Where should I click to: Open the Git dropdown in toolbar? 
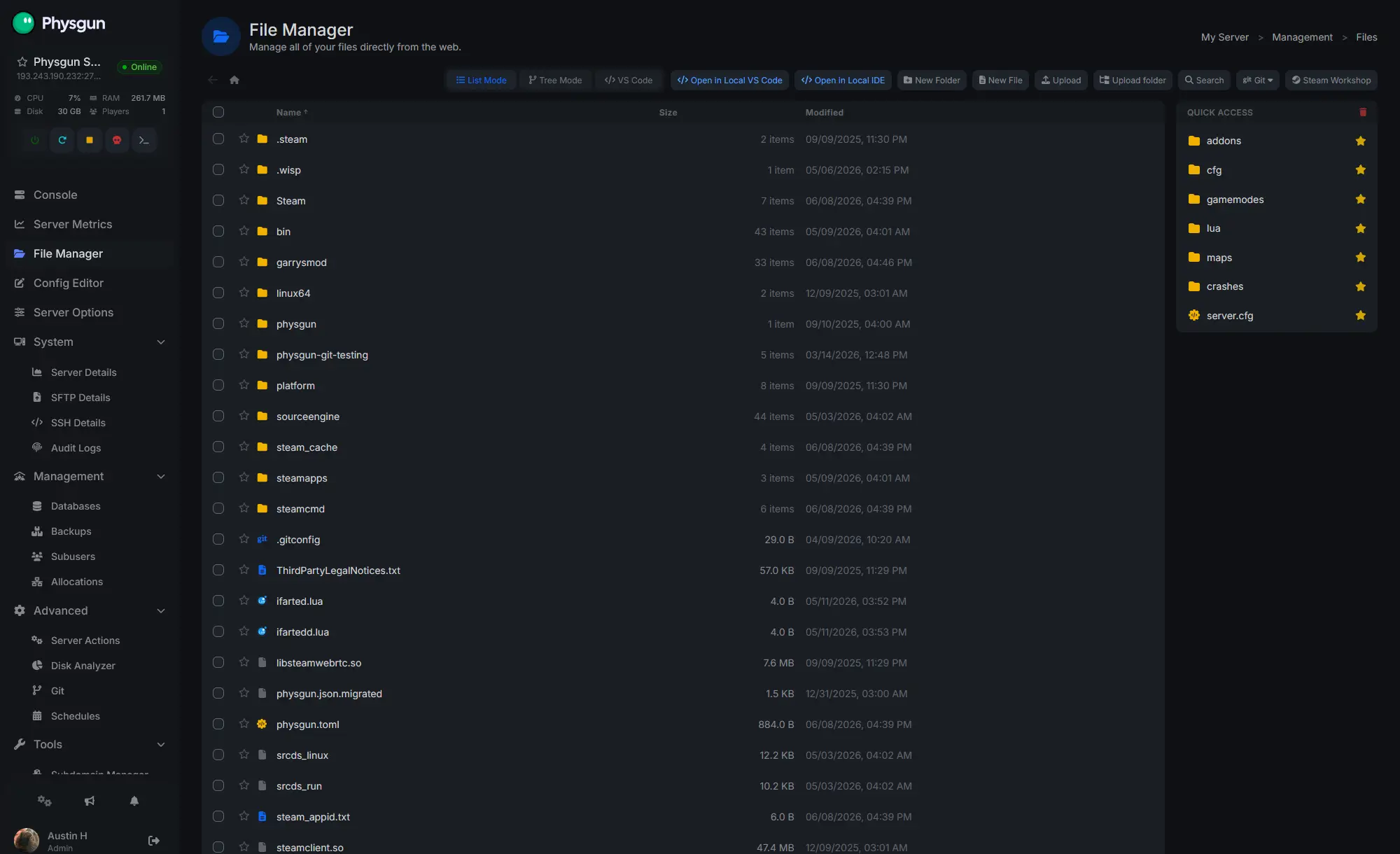[x=1258, y=80]
